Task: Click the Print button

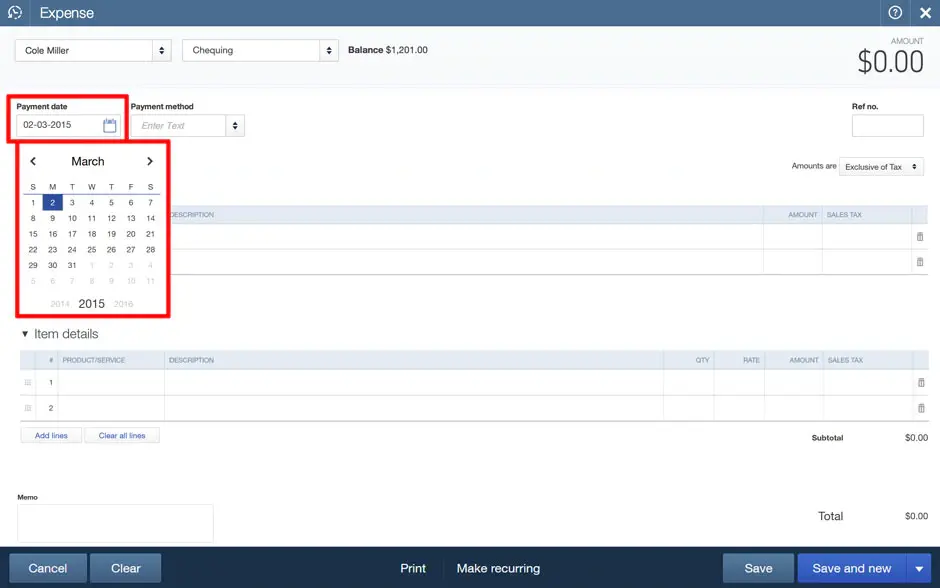Action: tap(413, 568)
